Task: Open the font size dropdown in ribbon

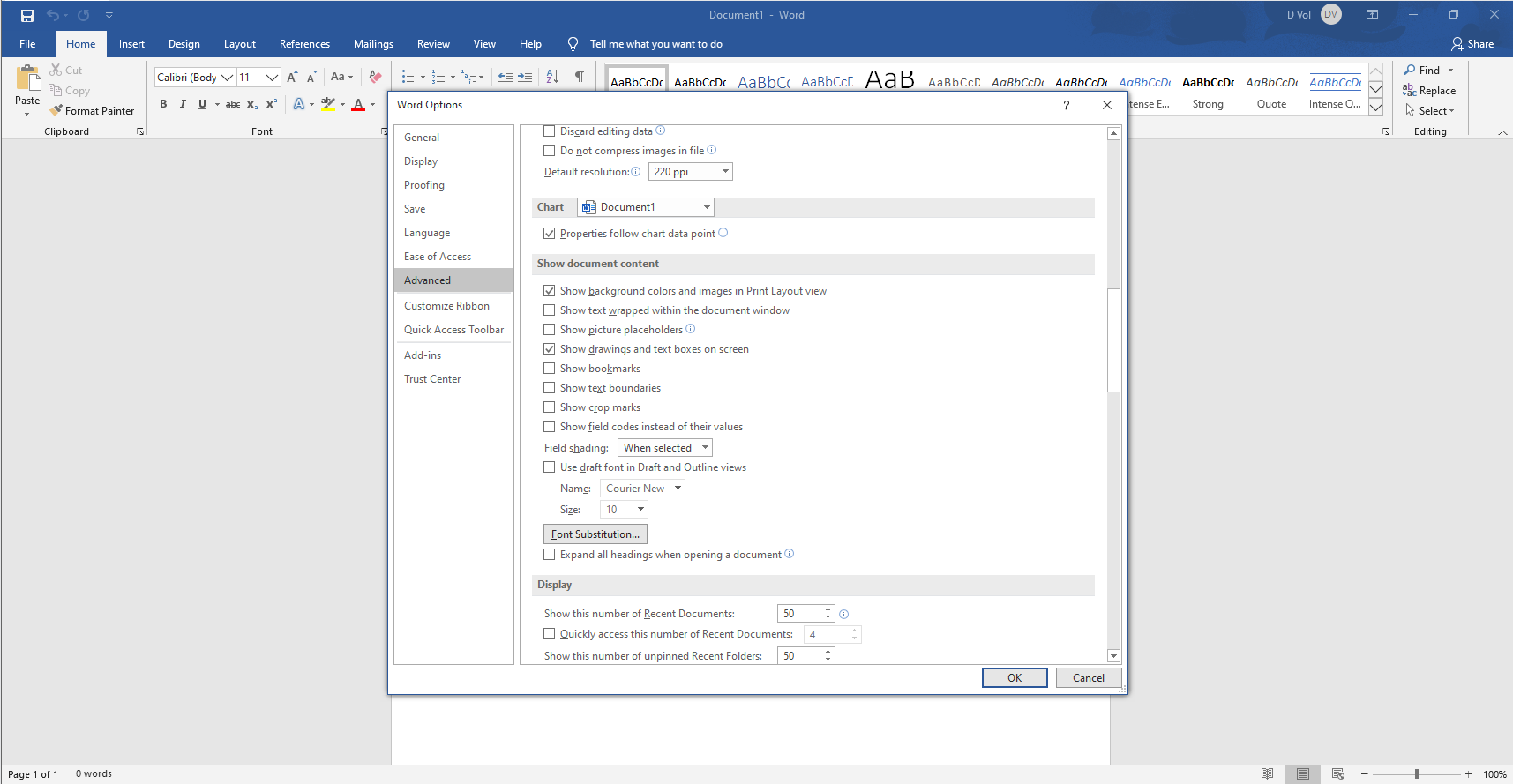Action: [x=273, y=78]
